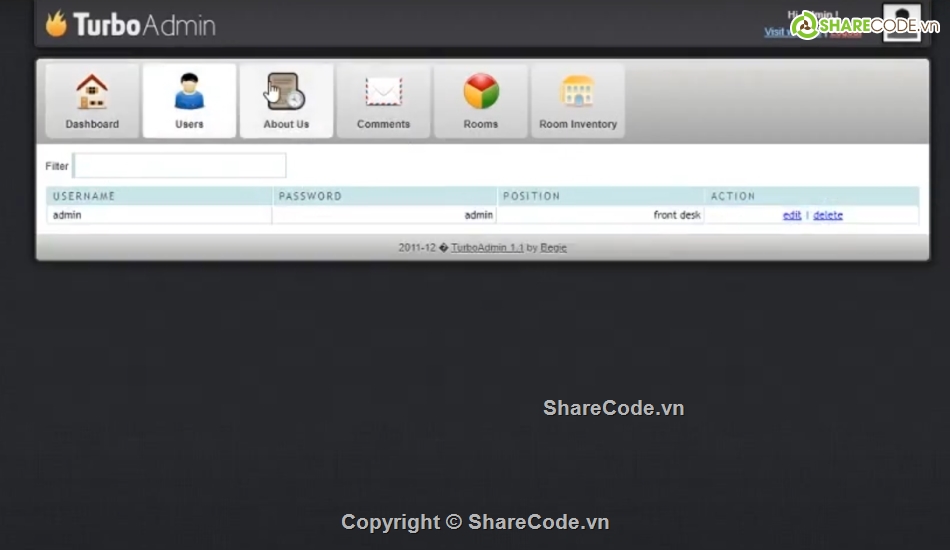950x550 pixels.
Task: Follow the TurboAdmin 1.1 footer link
Action: (x=487, y=247)
